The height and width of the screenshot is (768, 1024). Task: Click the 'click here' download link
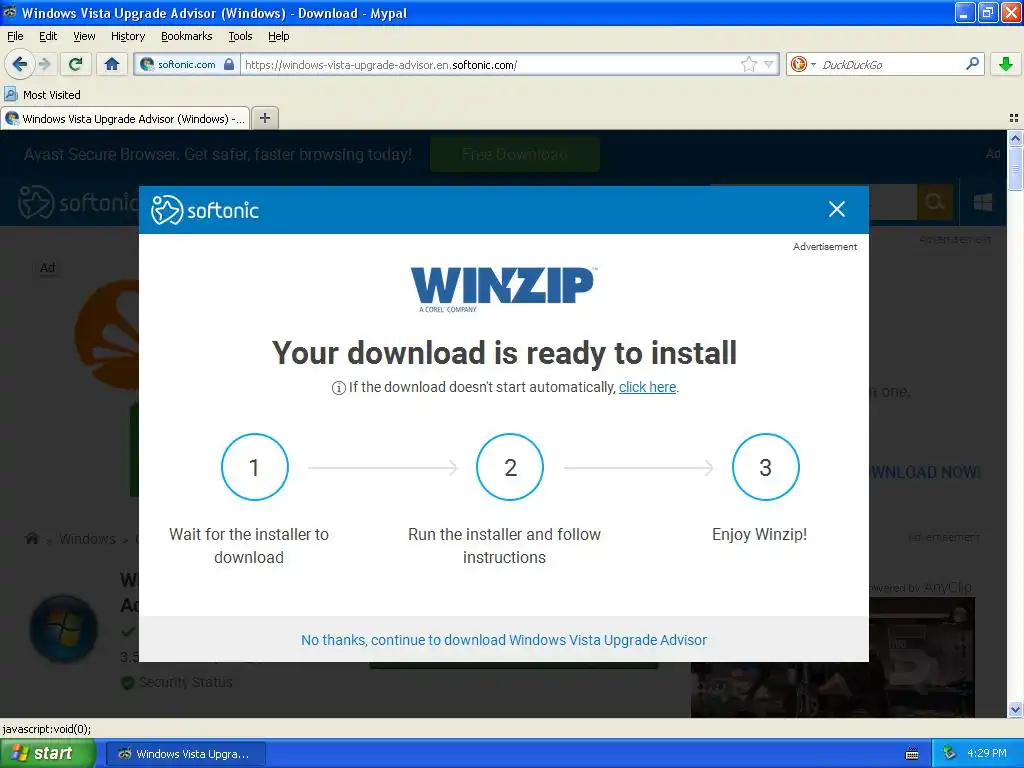647,387
